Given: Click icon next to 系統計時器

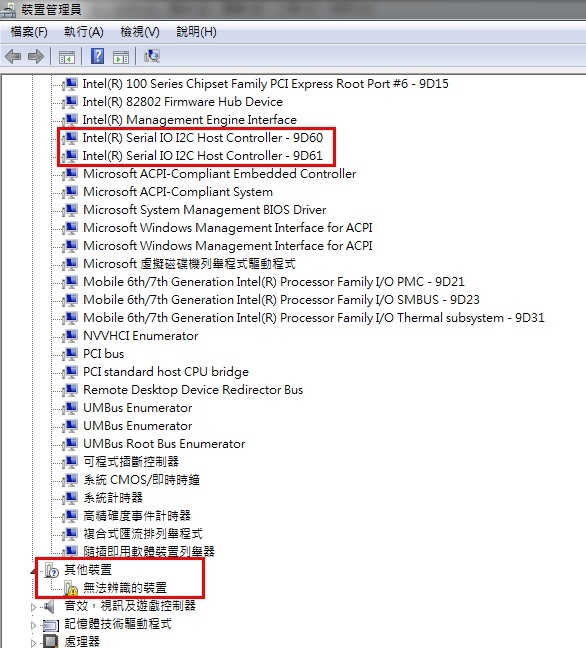Looking at the screenshot, I should click(x=71, y=498).
